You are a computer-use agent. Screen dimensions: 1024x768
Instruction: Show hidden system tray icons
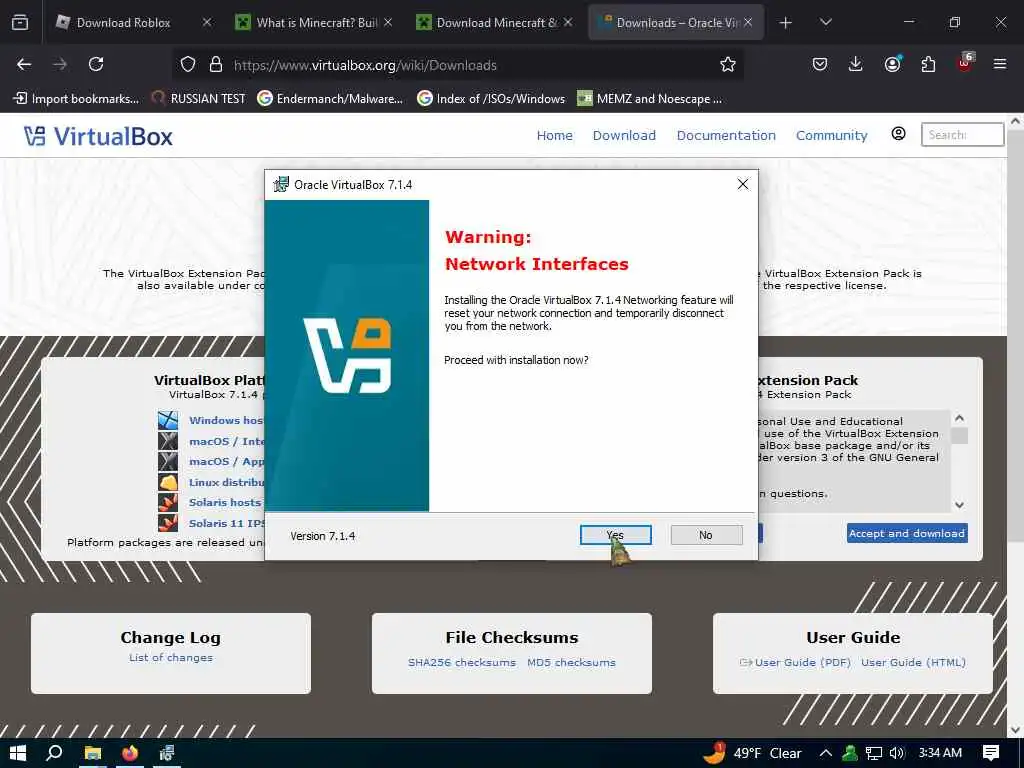pyautogui.click(x=825, y=753)
